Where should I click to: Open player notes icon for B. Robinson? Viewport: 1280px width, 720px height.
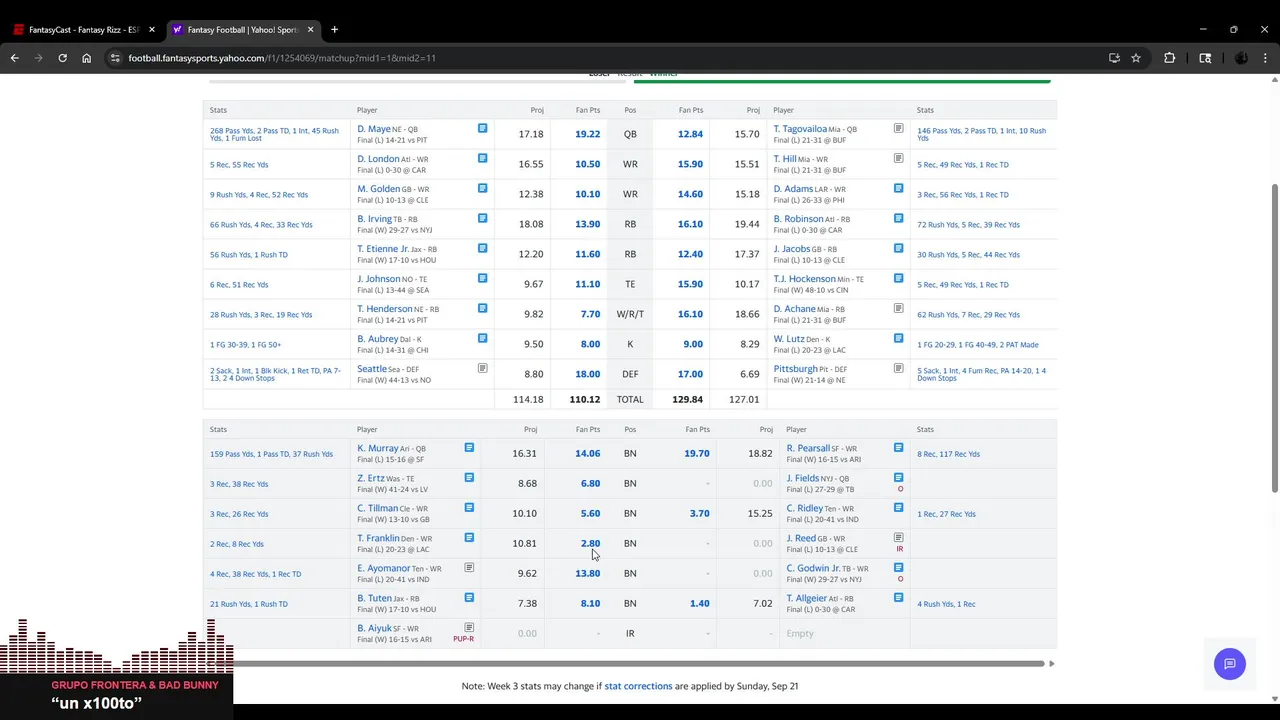point(898,218)
